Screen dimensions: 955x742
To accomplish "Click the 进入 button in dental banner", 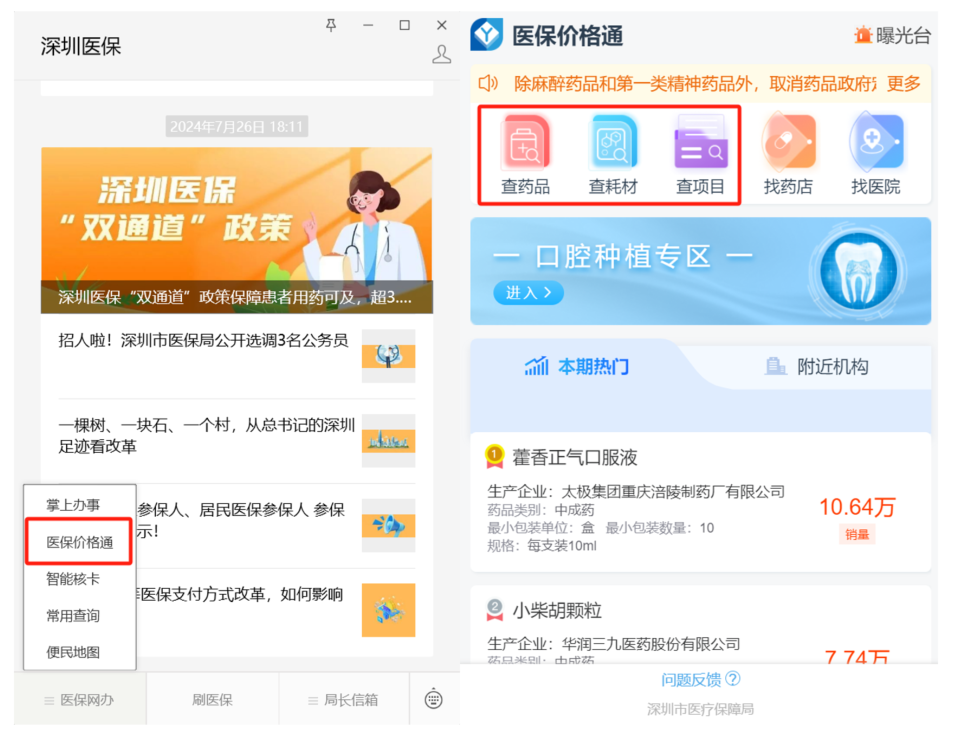I will [528, 293].
